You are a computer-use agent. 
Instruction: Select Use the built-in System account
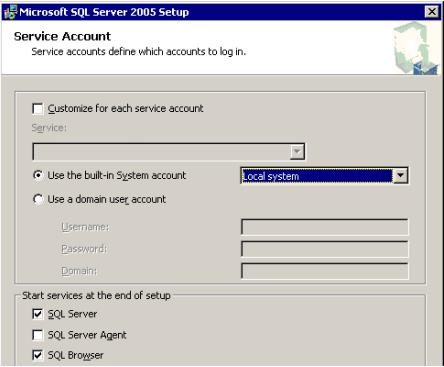[38, 175]
